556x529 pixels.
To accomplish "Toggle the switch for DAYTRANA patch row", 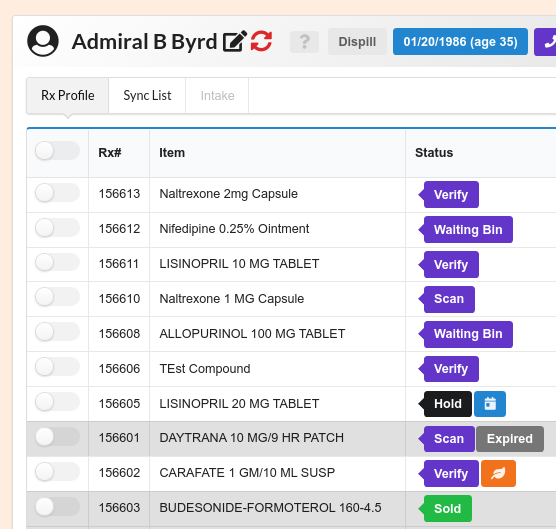I will click(57, 437).
